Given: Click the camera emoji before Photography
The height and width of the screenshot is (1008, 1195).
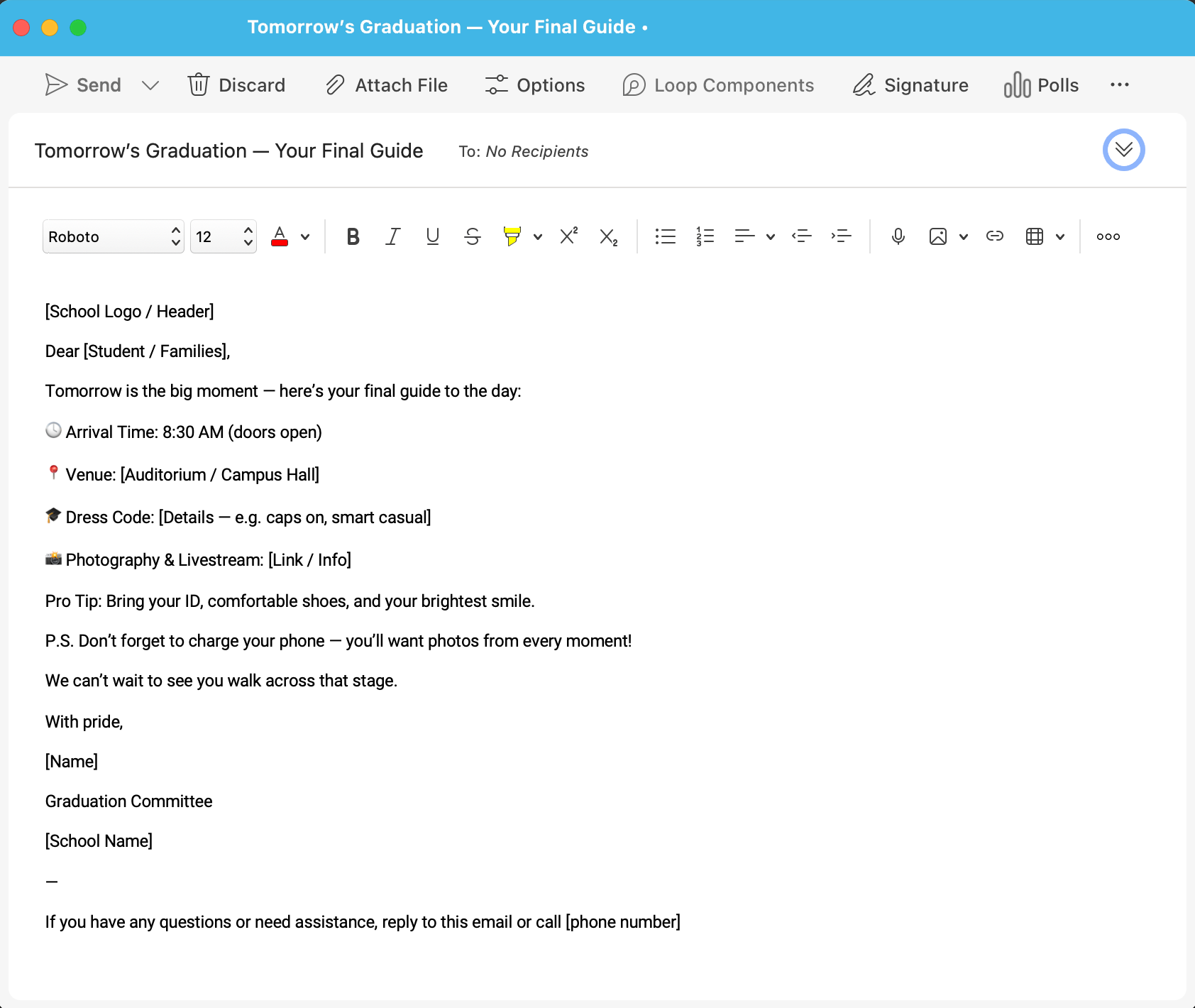Looking at the screenshot, I should (x=53, y=559).
